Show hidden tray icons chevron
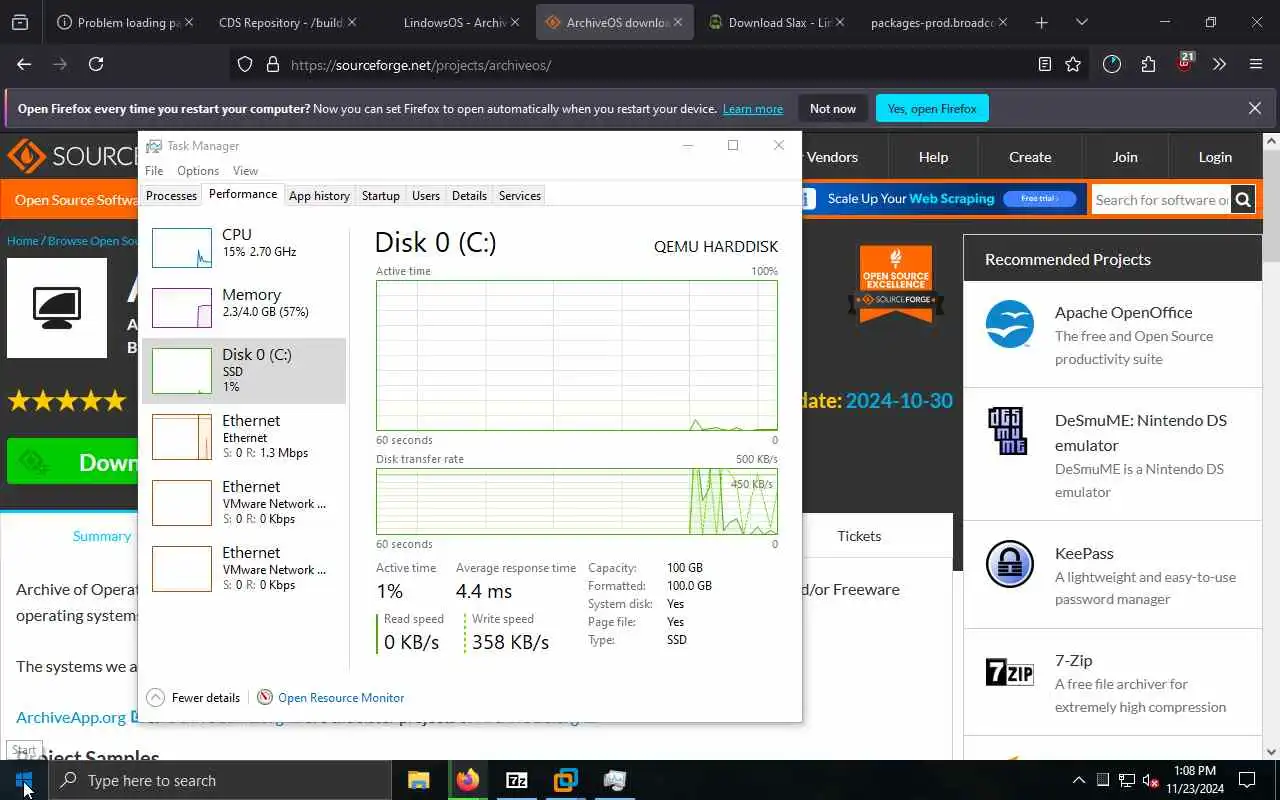Screen dimensions: 1280x800 (x=1078, y=780)
